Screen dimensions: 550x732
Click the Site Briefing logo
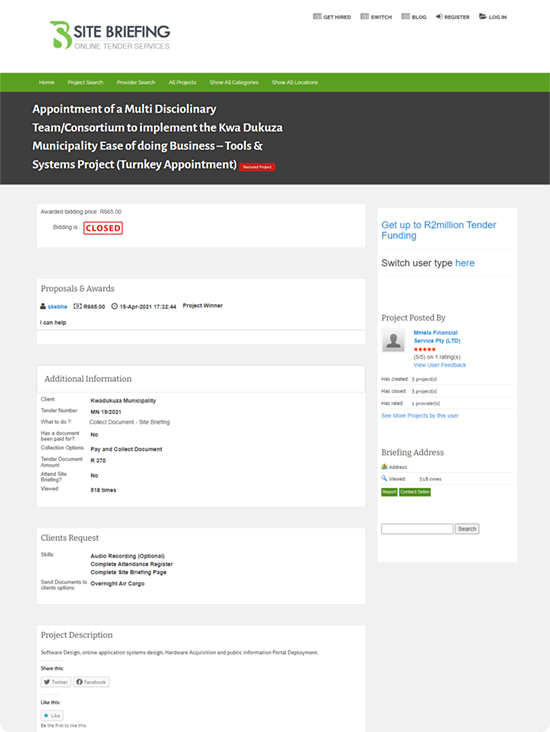(x=110, y=35)
